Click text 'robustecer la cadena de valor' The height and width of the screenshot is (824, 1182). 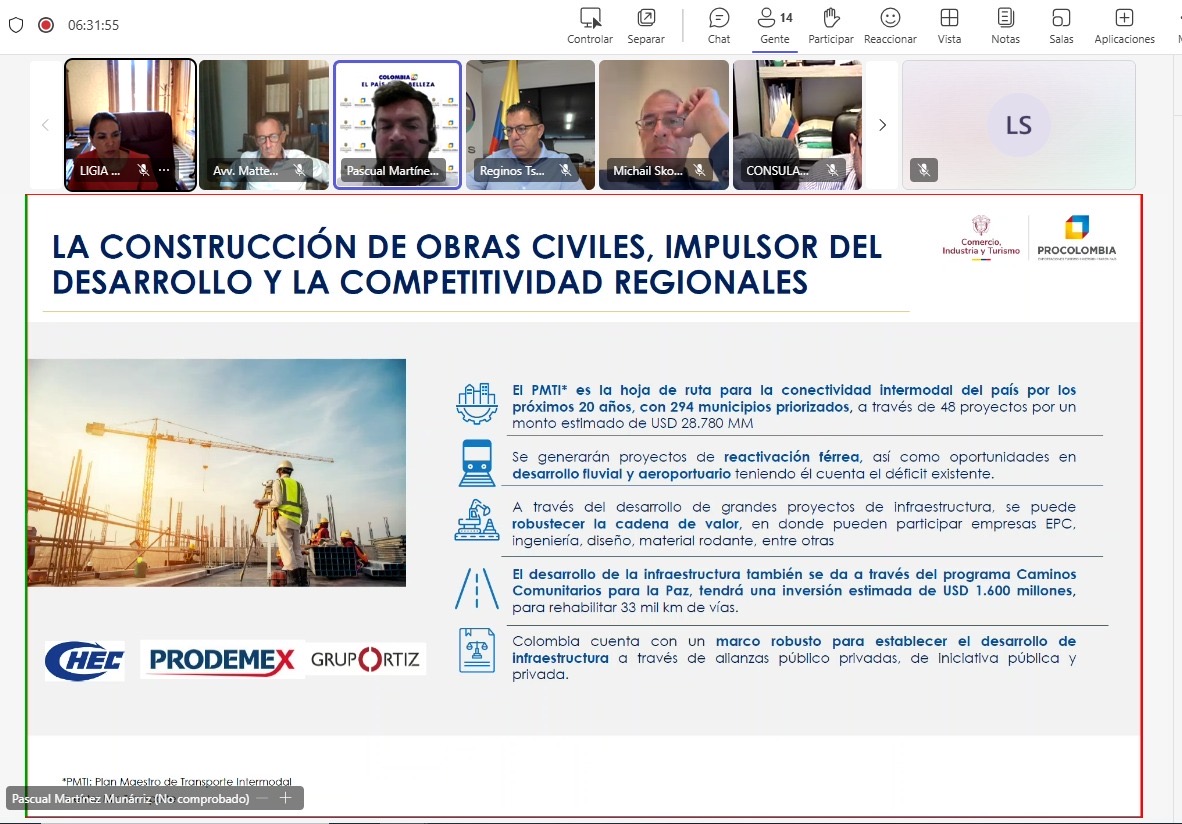(626, 524)
